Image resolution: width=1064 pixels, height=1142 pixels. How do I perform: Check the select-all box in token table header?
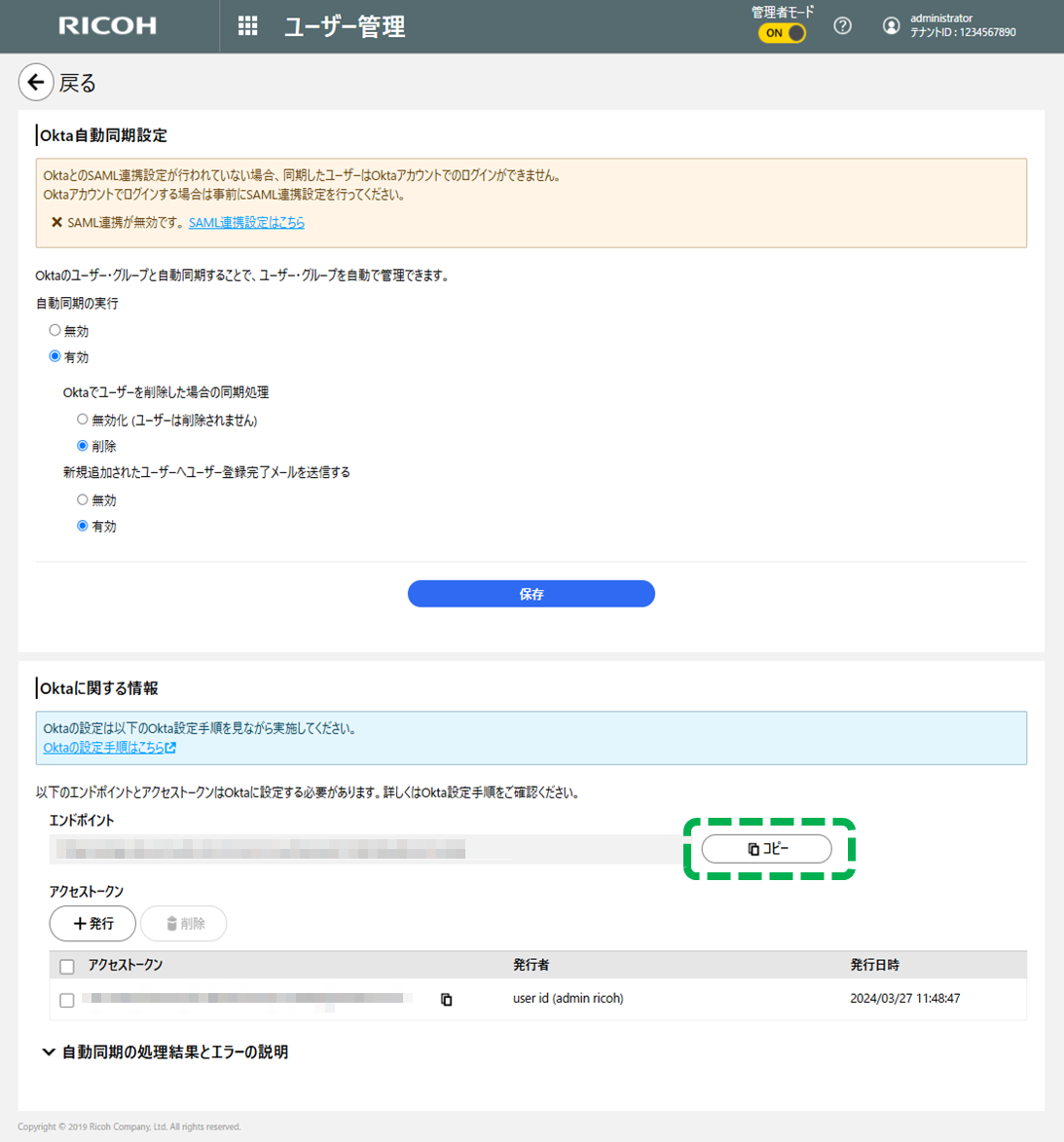point(67,967)
